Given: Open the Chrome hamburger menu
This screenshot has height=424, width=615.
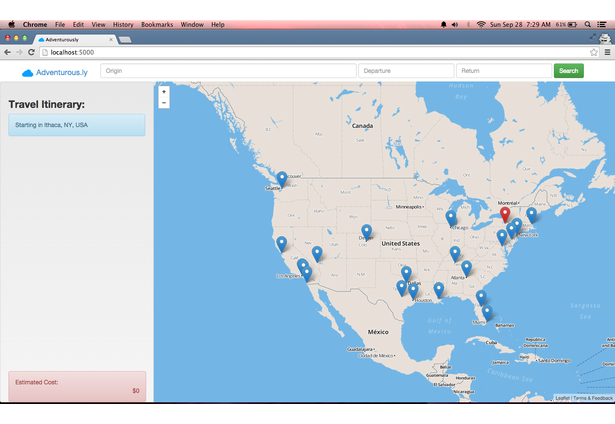Looking at the screenshot, I should (607, 52).
